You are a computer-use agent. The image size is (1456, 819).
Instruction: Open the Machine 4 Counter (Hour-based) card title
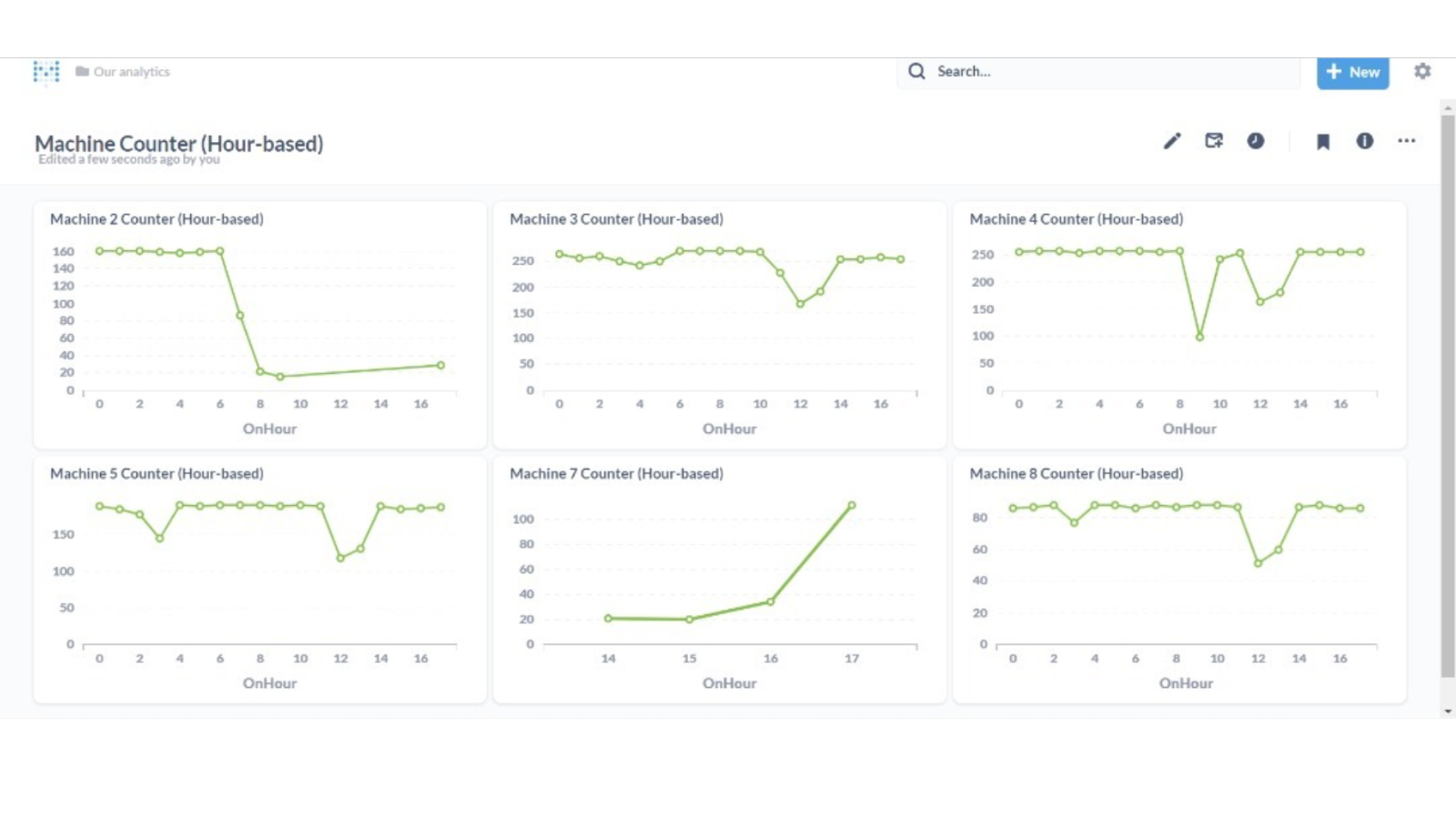[x=1077, y=219]
